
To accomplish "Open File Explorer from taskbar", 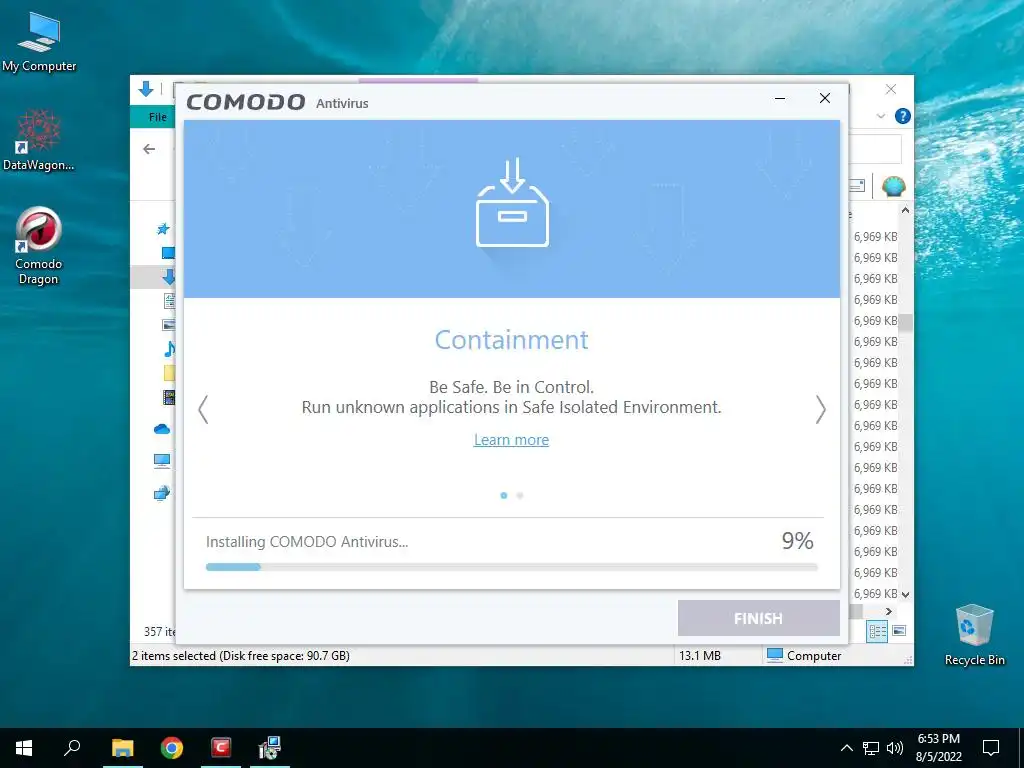I will tap(122, 748).
